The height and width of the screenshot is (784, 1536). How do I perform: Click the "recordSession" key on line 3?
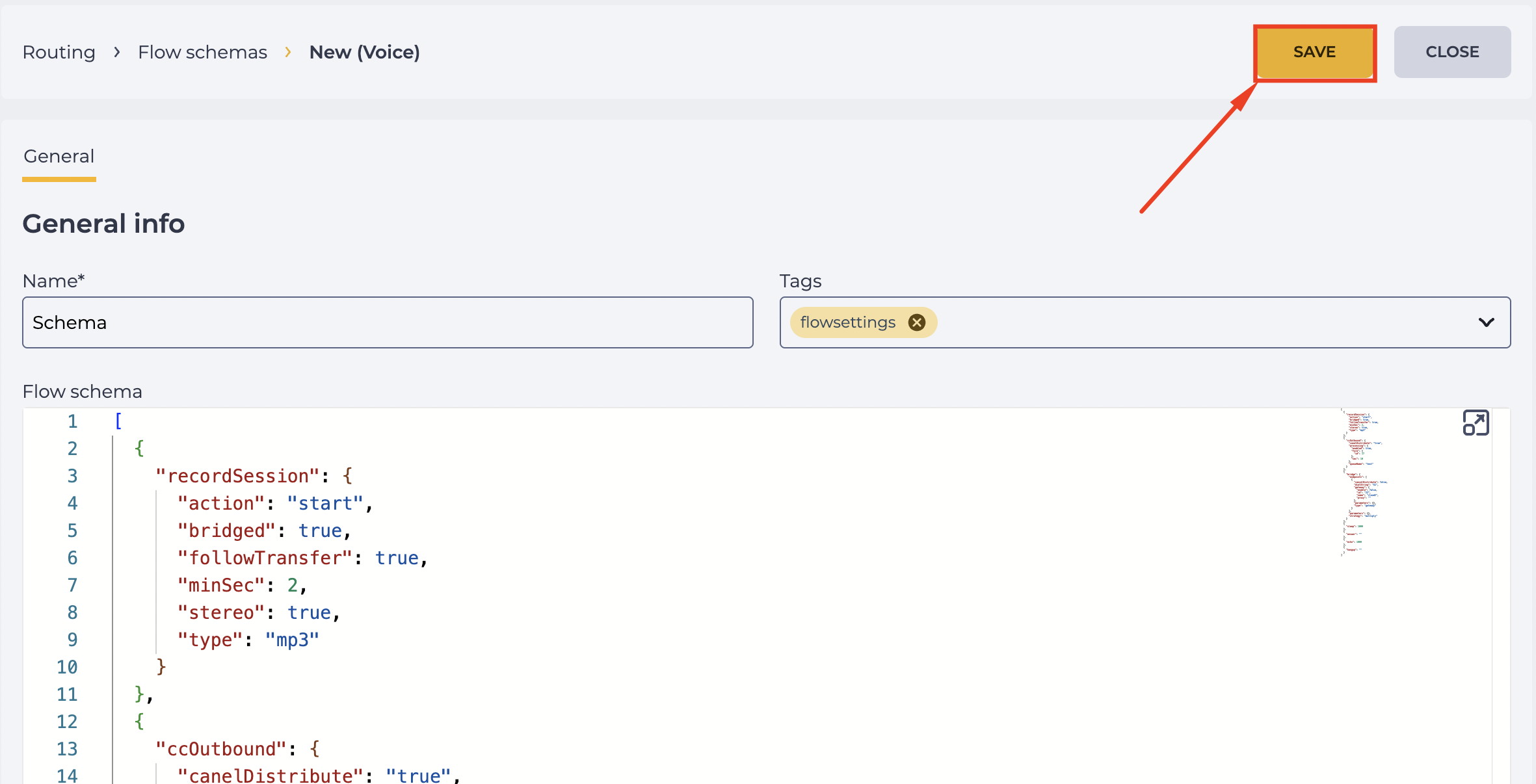pos(237,476)
